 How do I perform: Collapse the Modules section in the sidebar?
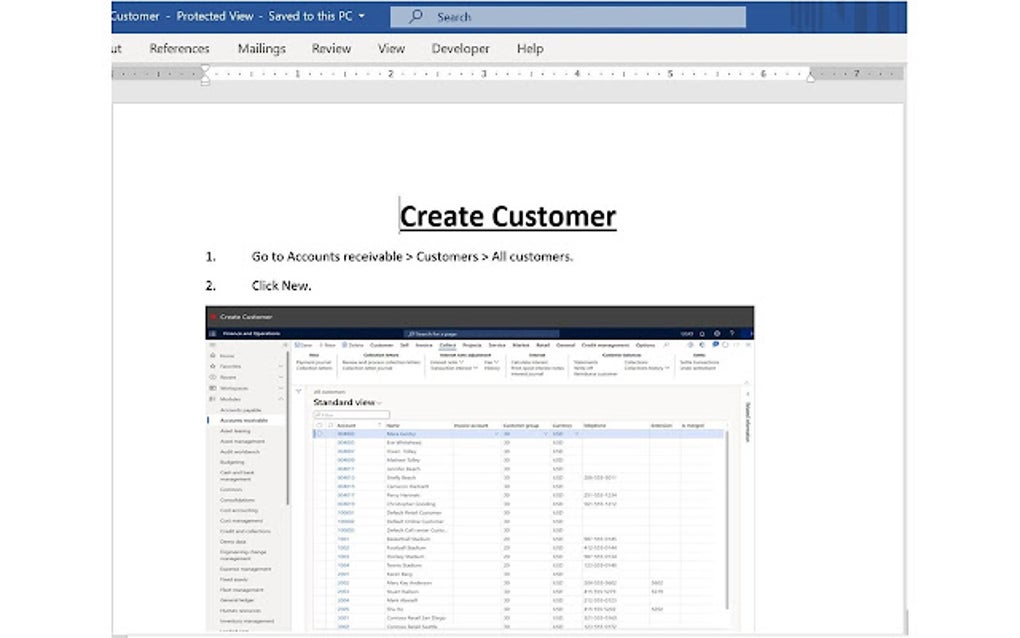click(281, 398)
